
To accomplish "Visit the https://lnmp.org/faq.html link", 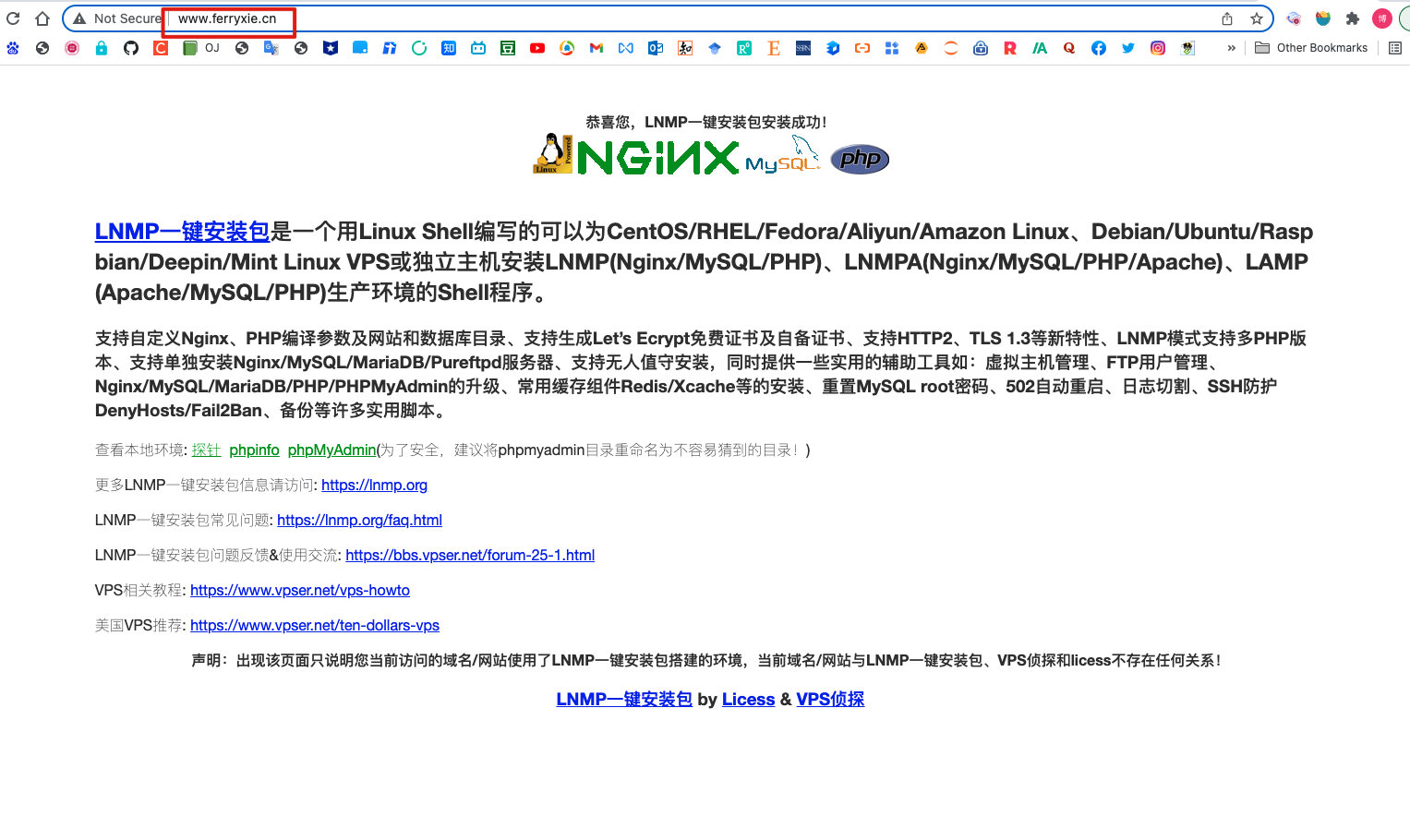I will [x=359, y=521].
